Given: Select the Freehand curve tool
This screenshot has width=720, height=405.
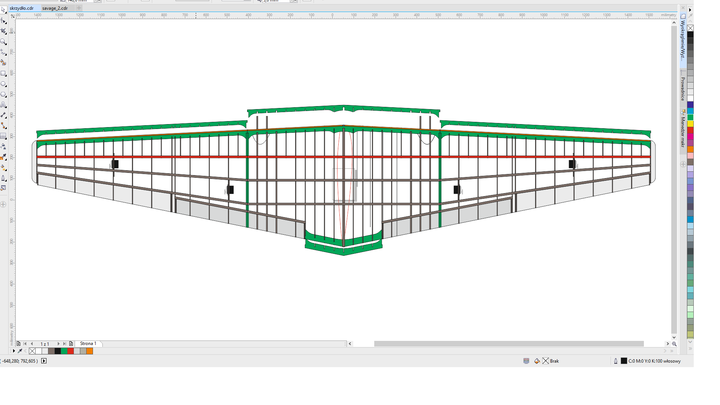Looking at the screenshot, I should (x=4, y=52).
